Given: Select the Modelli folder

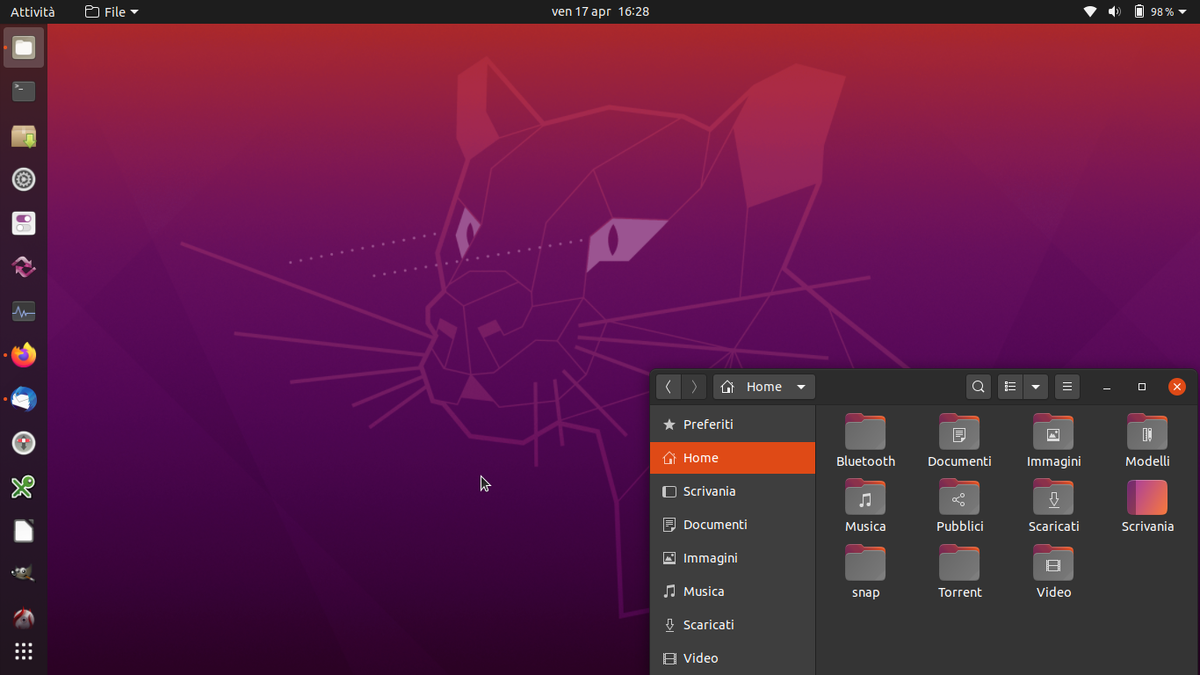Looking at the screenshot, I should [x=1147, y=441].
